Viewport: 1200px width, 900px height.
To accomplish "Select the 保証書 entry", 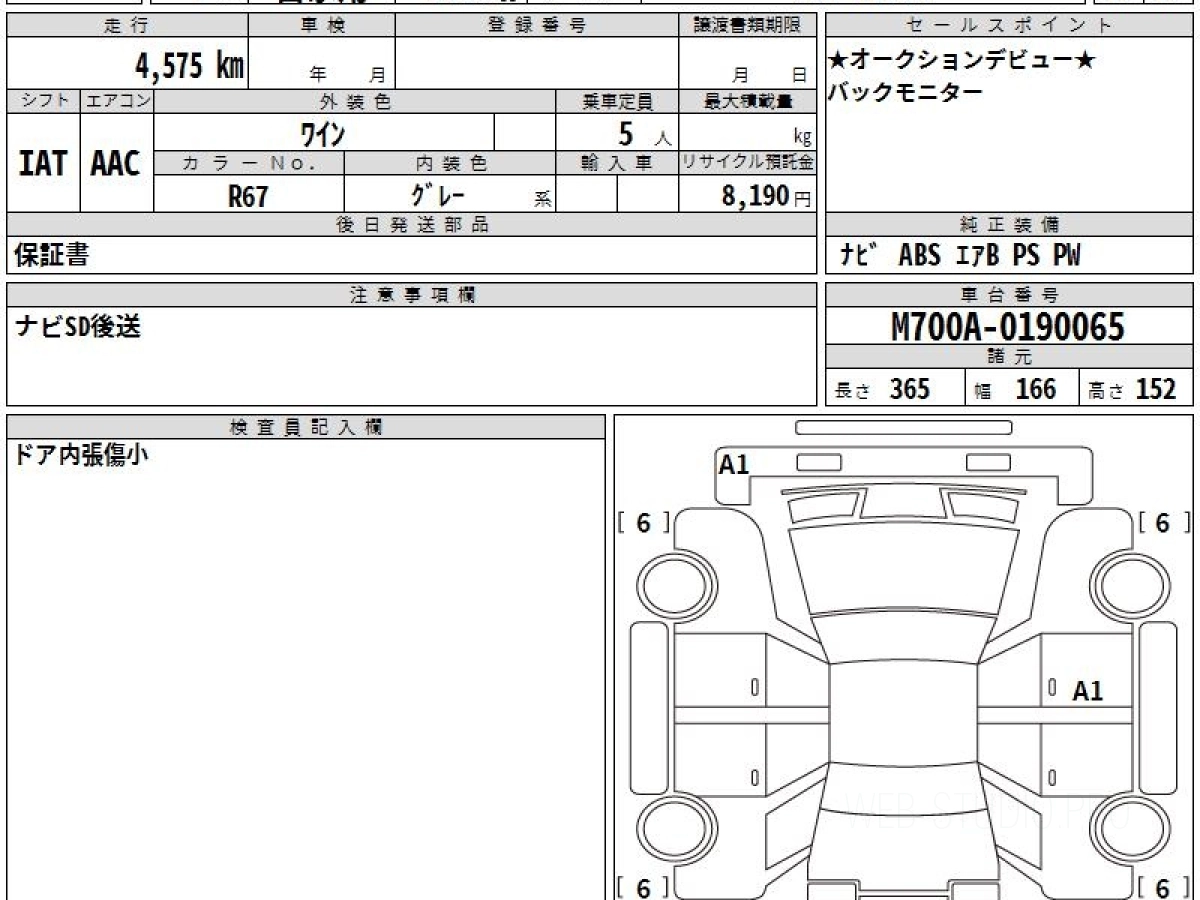I will point(51,255).
